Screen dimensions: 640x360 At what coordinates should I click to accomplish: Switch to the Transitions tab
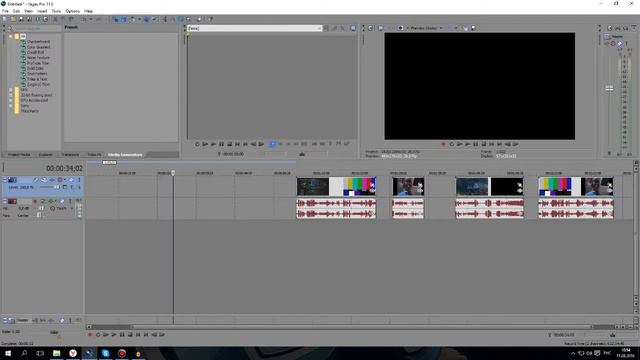(x=70, y=155)
